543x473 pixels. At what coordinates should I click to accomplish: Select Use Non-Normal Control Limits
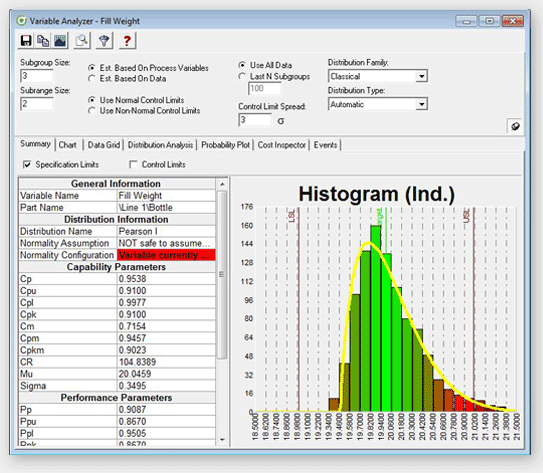click(92, 111)
